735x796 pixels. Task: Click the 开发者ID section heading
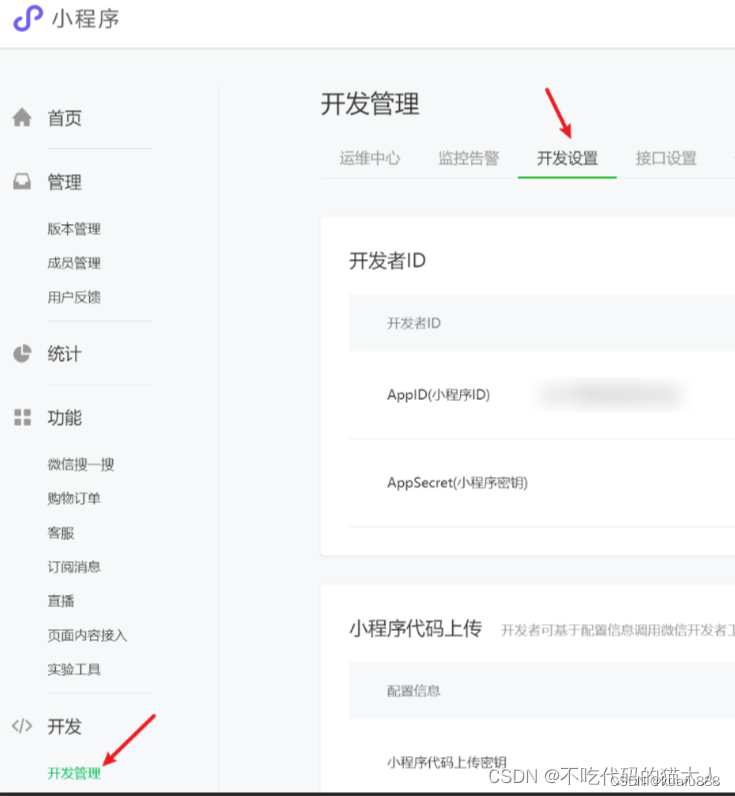pyautogui.click(x=387, y=260)
